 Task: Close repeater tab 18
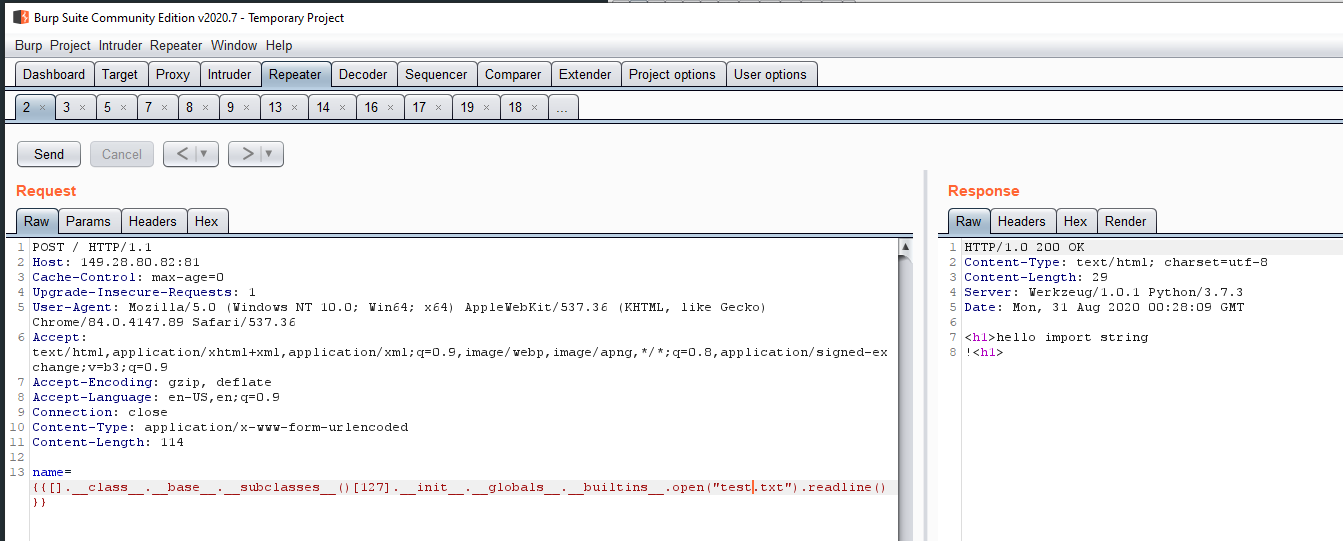(534, 108)
